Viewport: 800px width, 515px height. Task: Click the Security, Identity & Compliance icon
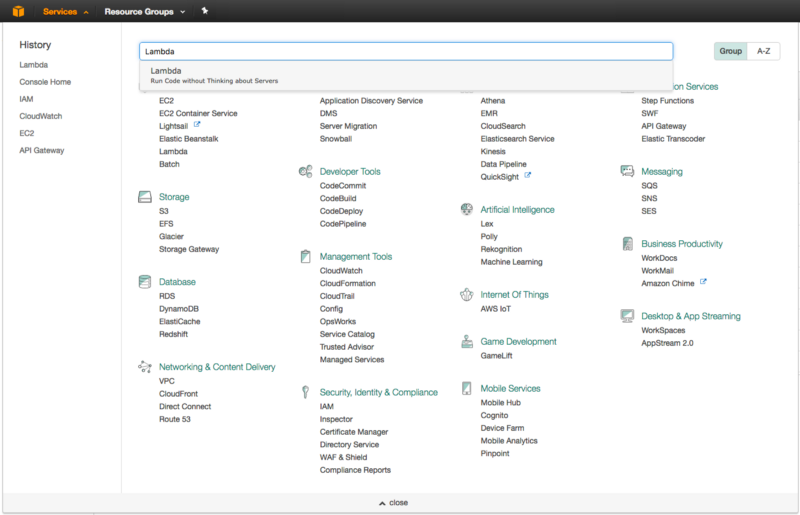305,392
